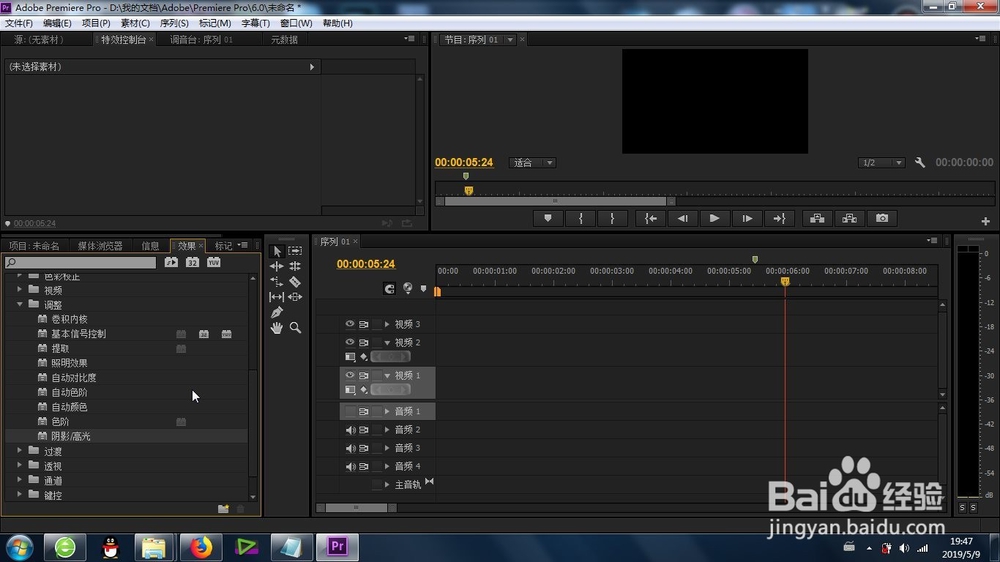Image resolution: width=1000 pixels, height=562 pixels.
Task: Select the Zoom magnifier tool
Action: pyautogui.click(x=295, y=327)
